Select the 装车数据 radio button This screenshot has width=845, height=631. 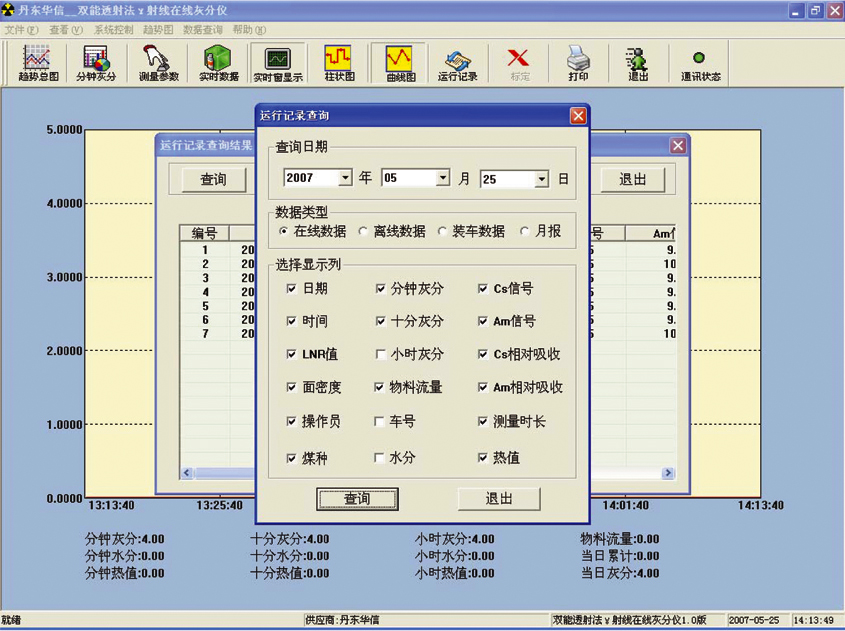click(x=442, y=231)
